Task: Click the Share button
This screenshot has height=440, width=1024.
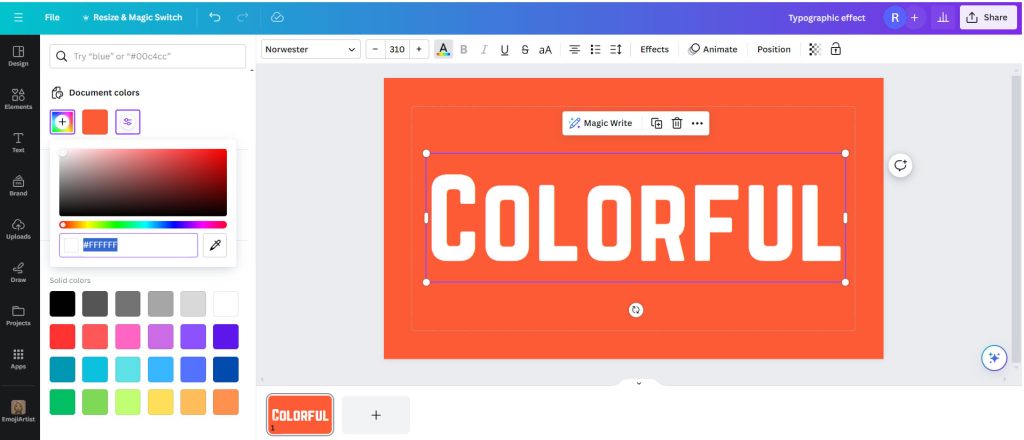Action: pyautogui.click(x=986, y=17)
